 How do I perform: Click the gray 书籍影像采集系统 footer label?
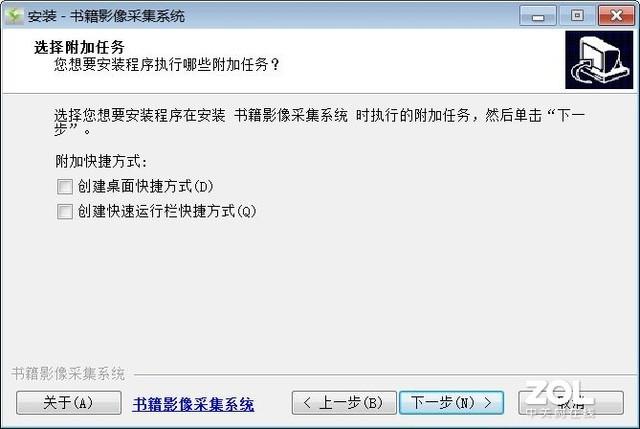pos(68,373)
